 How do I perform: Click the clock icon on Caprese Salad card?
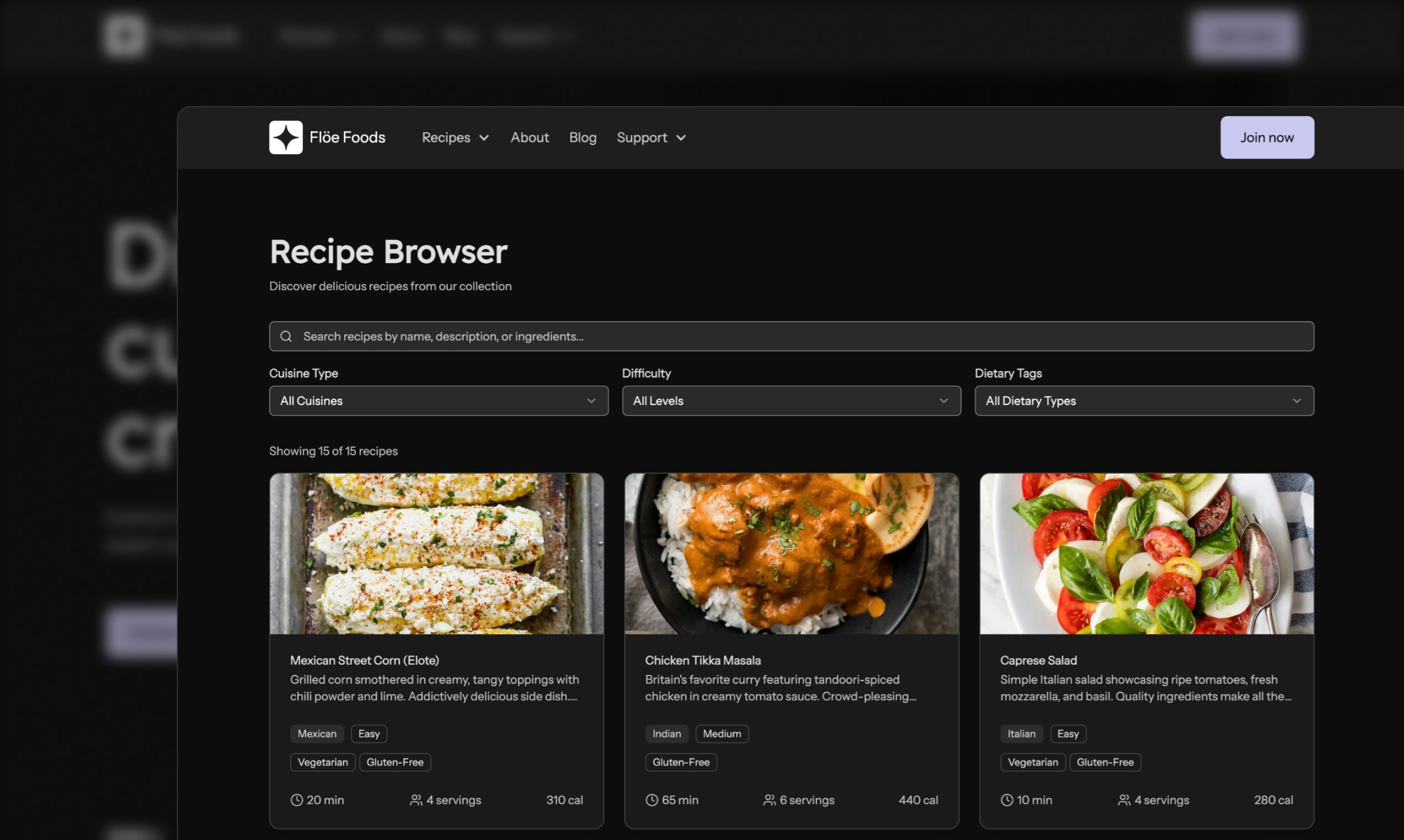tap(1007, 800)
